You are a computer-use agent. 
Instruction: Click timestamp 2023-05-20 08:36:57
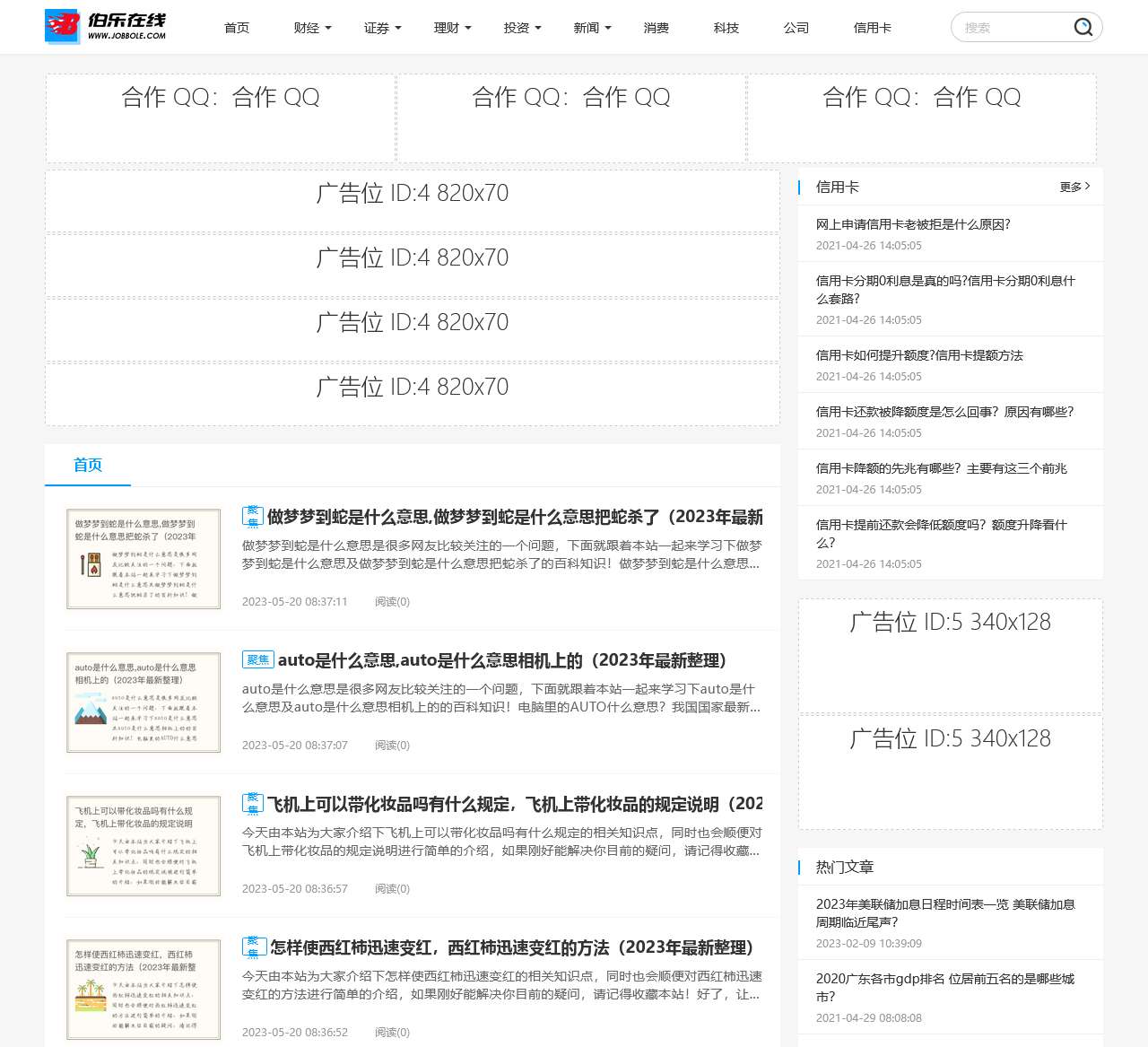pyautogui.click(x=294, y=889)
